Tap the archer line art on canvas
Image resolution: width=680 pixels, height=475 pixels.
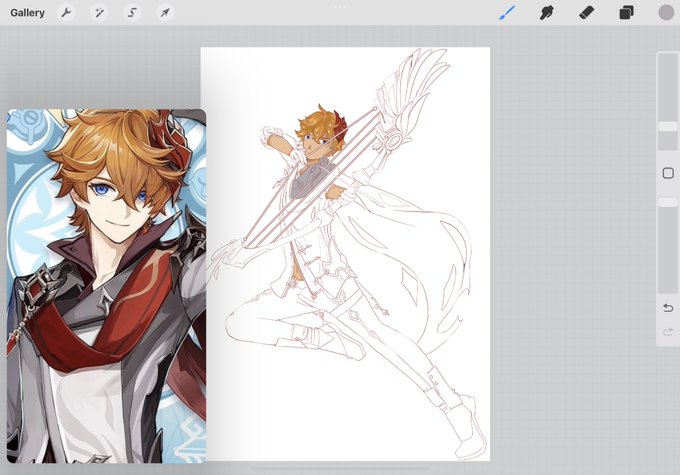point(347,252)
